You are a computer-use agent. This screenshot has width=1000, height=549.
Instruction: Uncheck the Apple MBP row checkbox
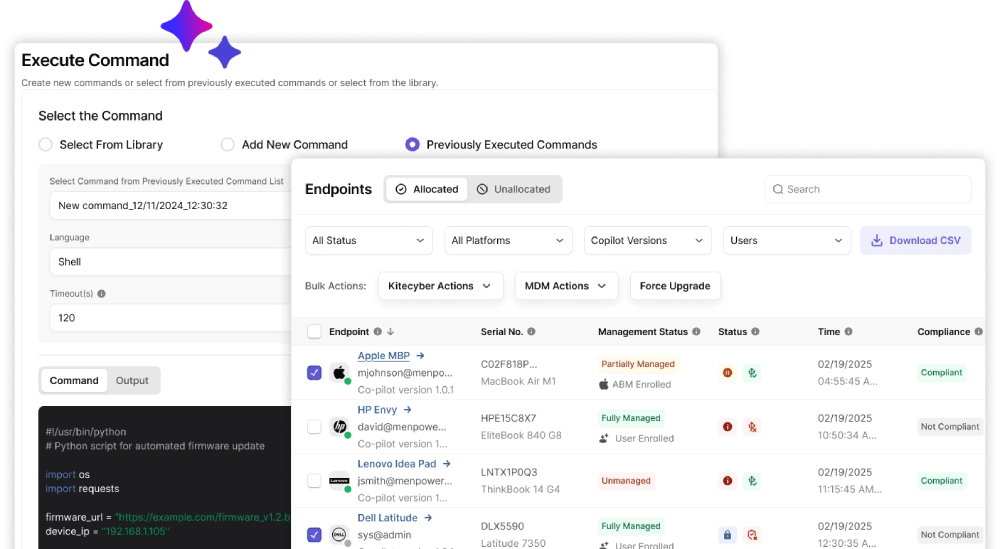click(x=314, y=372)
